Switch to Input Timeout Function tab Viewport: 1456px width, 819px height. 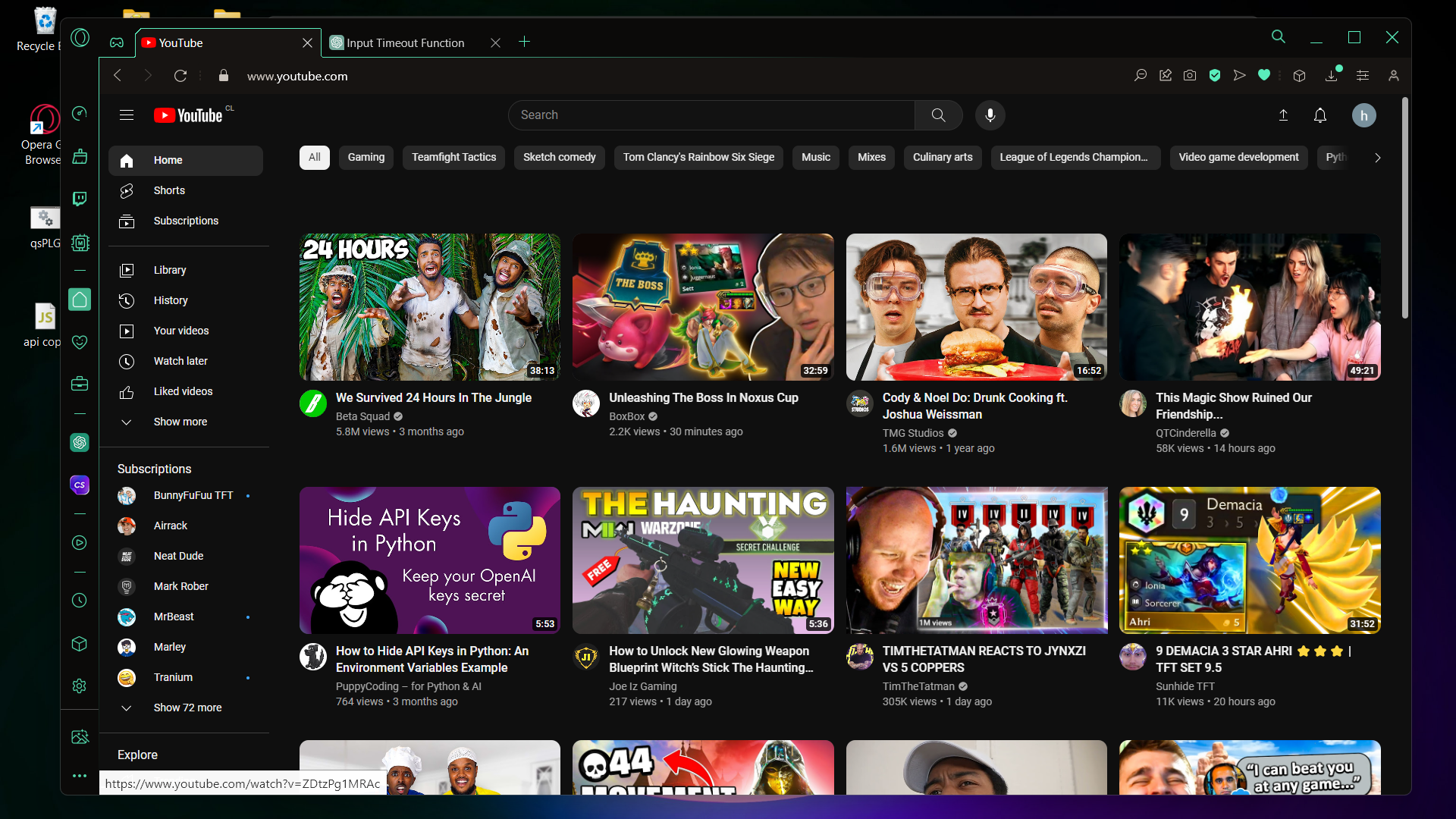coord(405,43)
